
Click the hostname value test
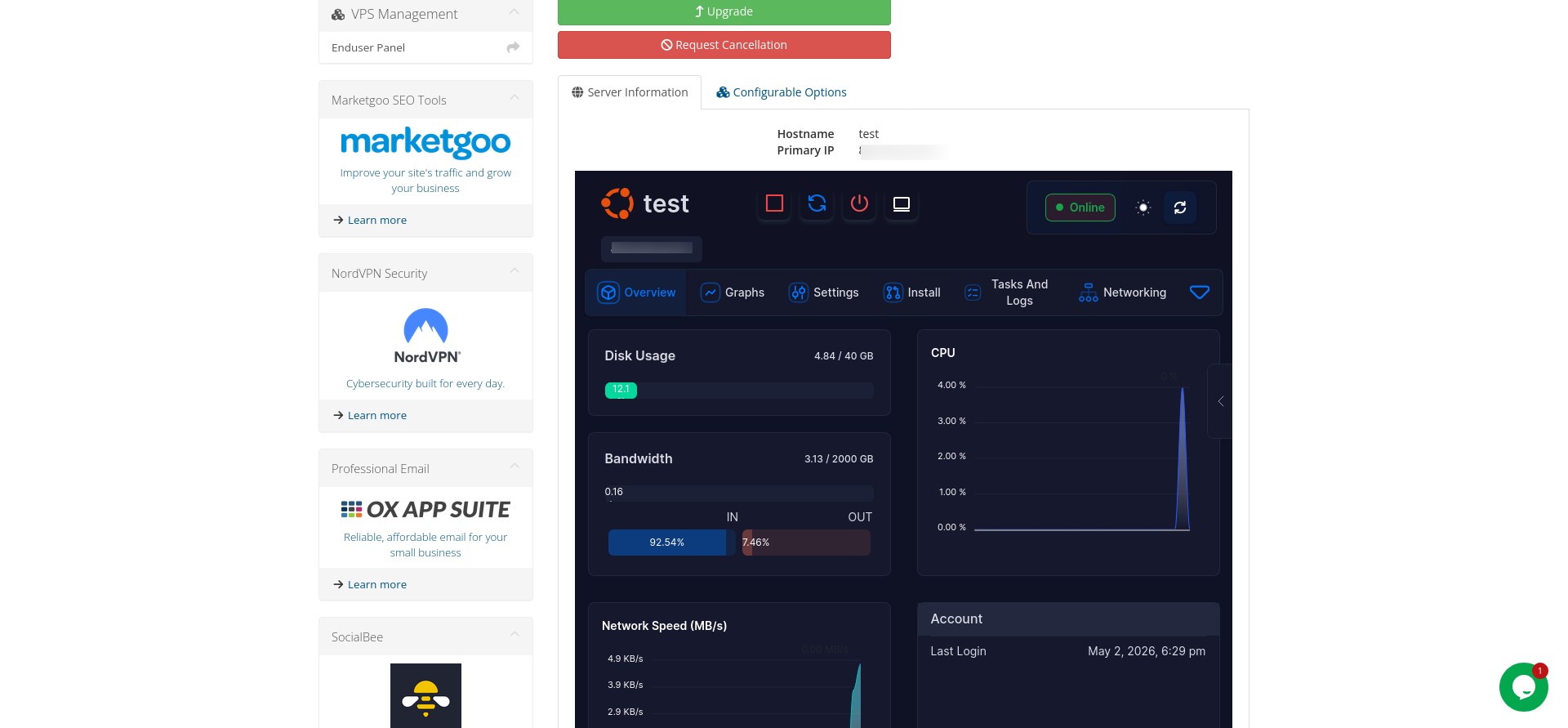point(869,134)
